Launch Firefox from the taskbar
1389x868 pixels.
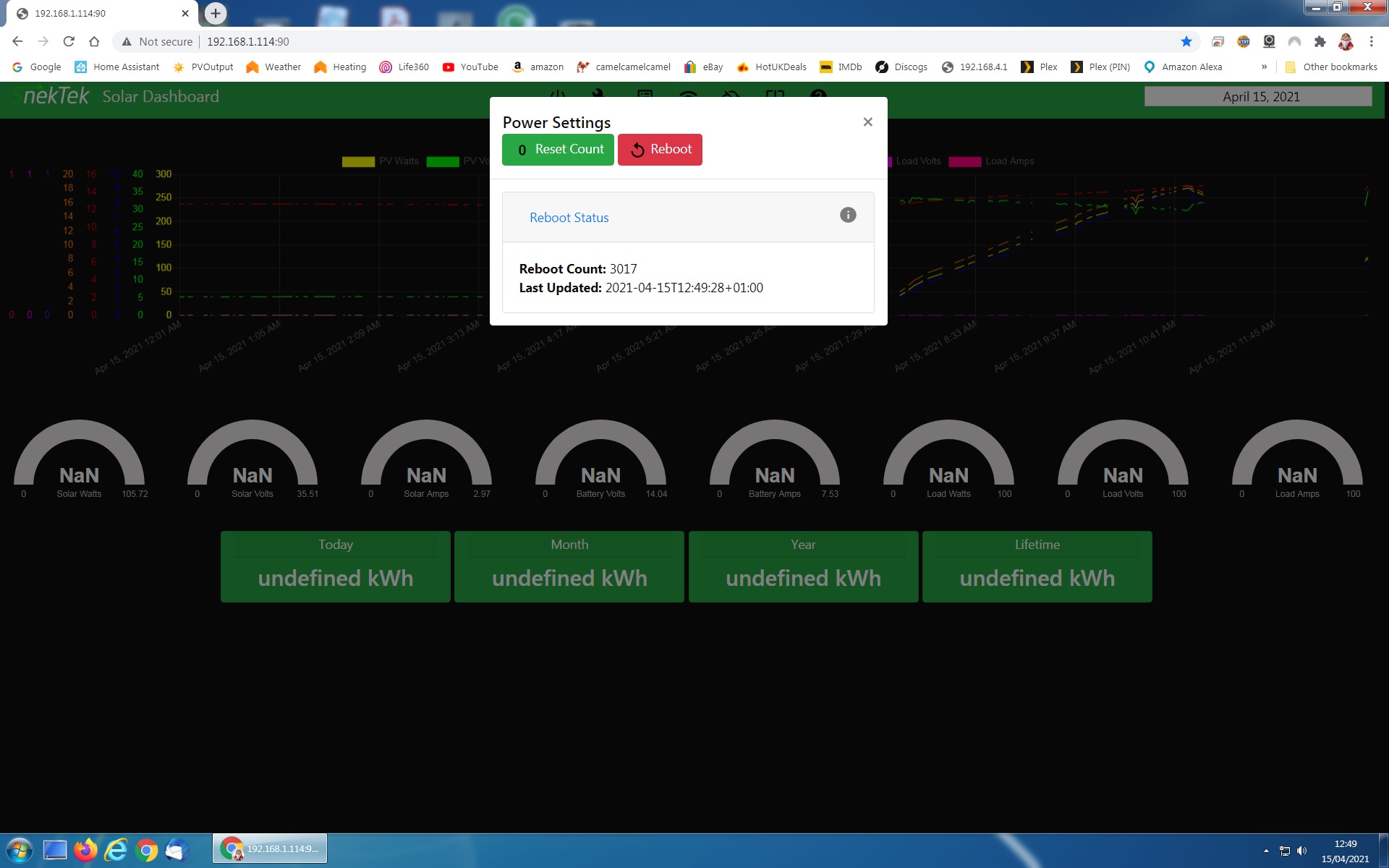85,850
